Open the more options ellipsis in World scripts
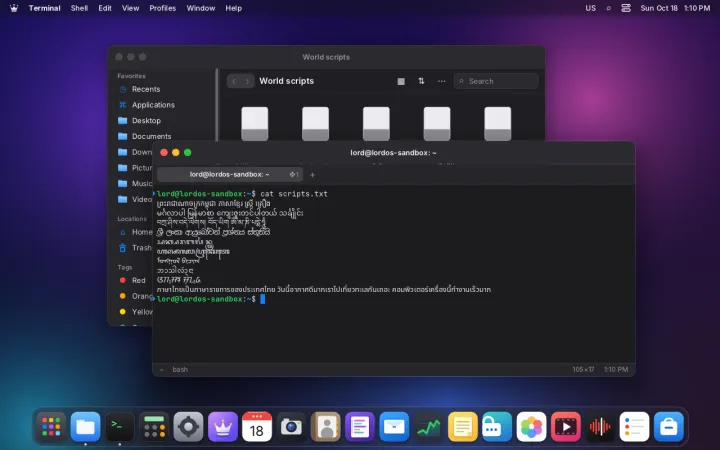The width and height of the screenshot is (720, 450). [441, 81]
